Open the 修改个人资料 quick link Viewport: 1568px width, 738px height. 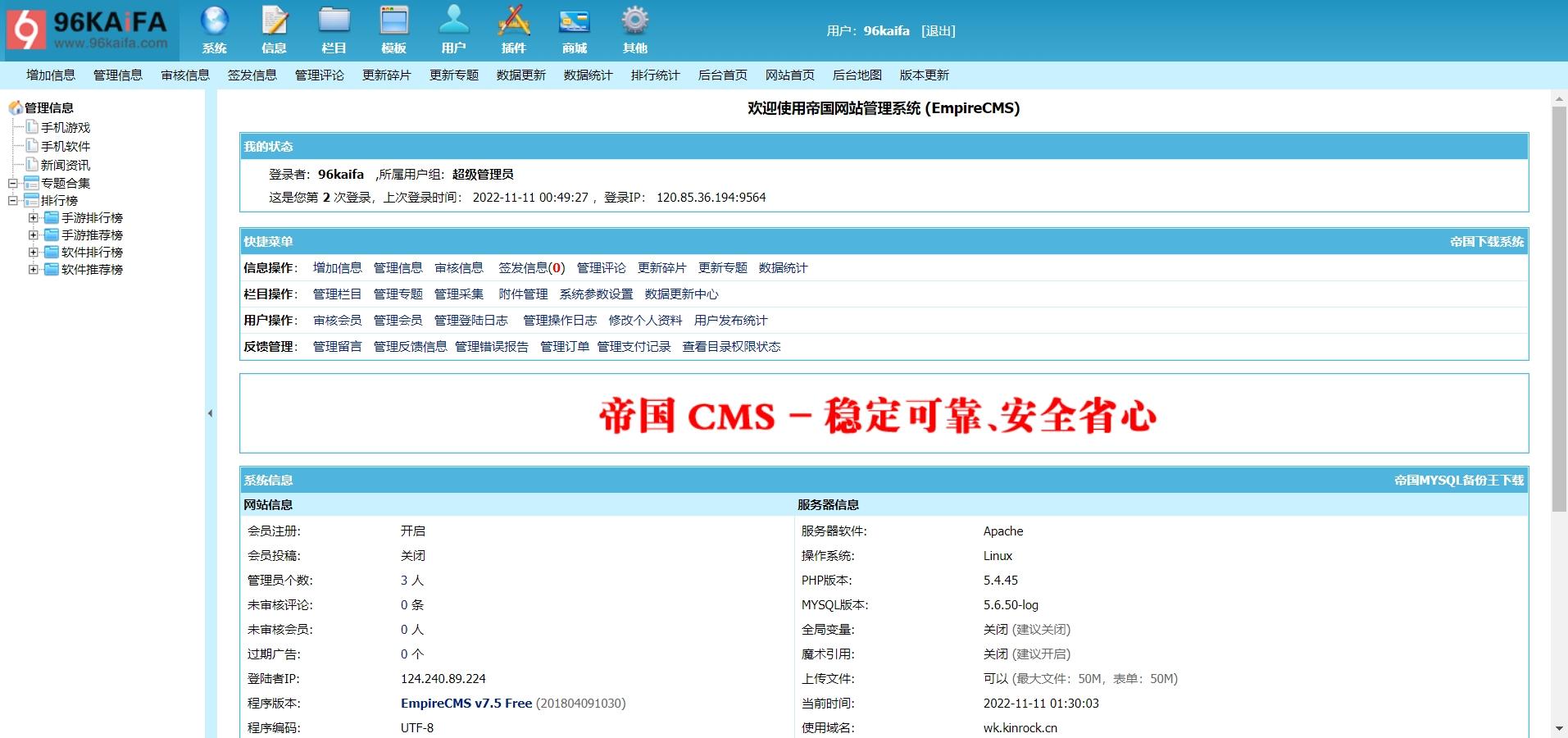click(x=646, y=320)
